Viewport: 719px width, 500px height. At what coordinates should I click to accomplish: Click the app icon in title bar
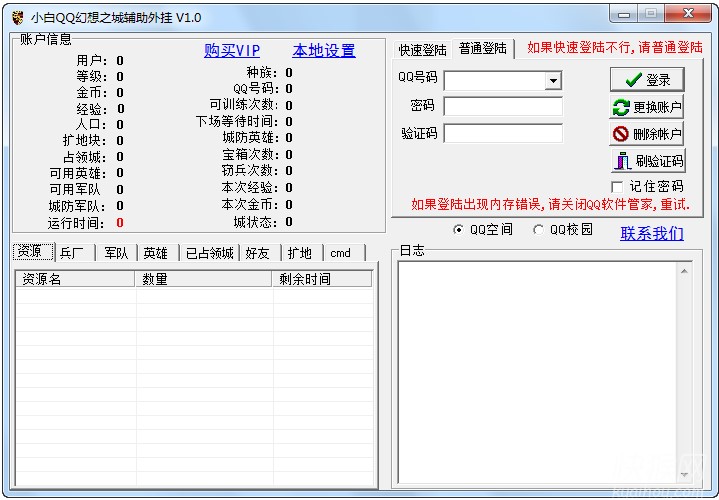coord(17,18)
